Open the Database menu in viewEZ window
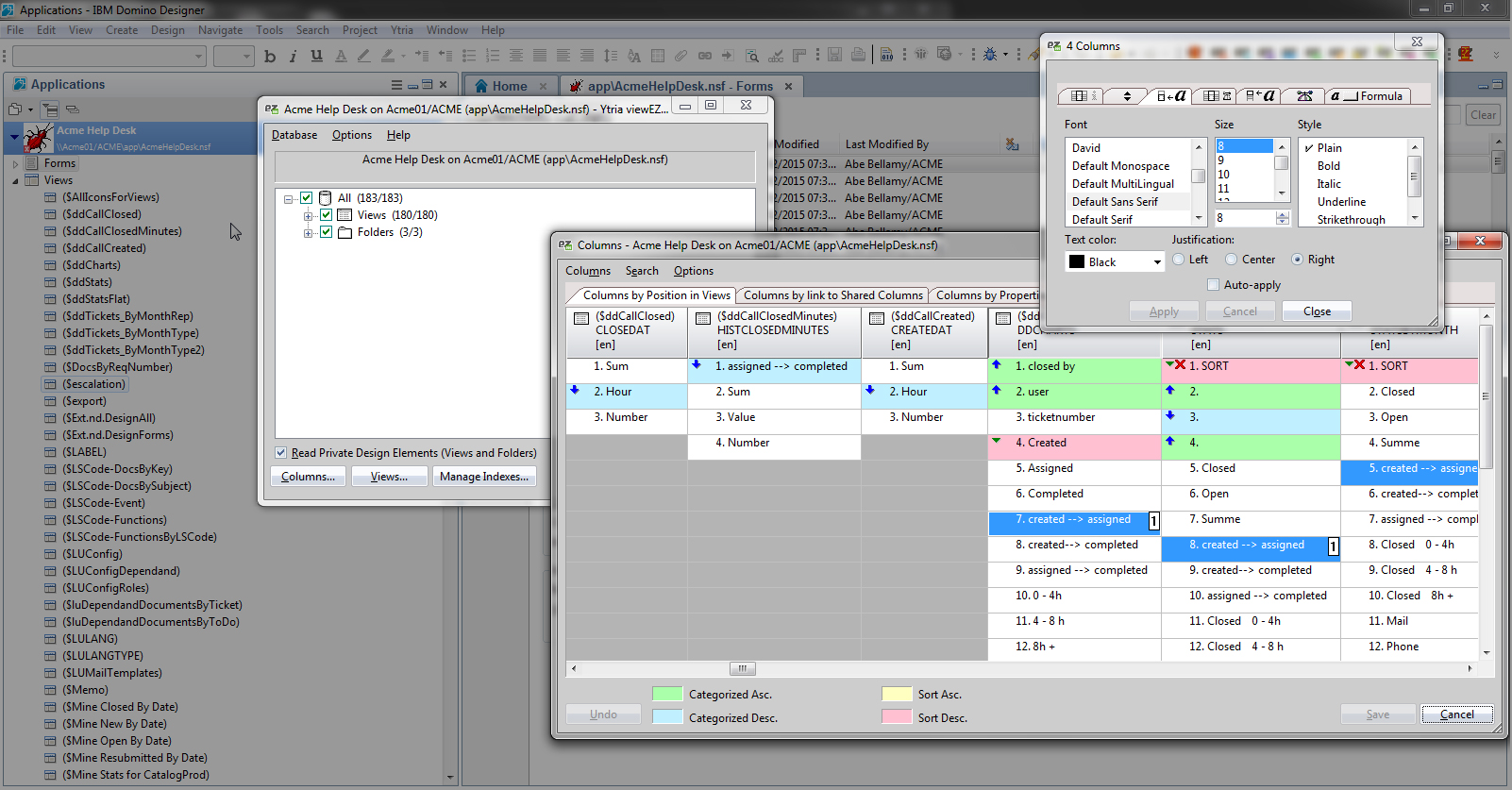This screenshot has height=790, width=1512. point(294,135)
